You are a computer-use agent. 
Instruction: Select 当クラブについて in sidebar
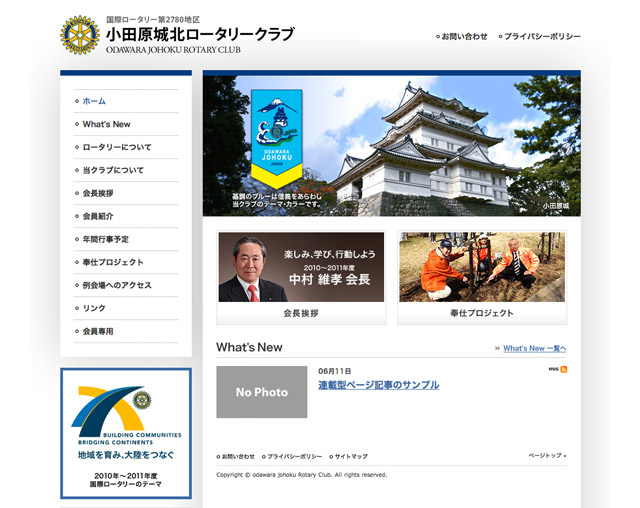point(113,170)
